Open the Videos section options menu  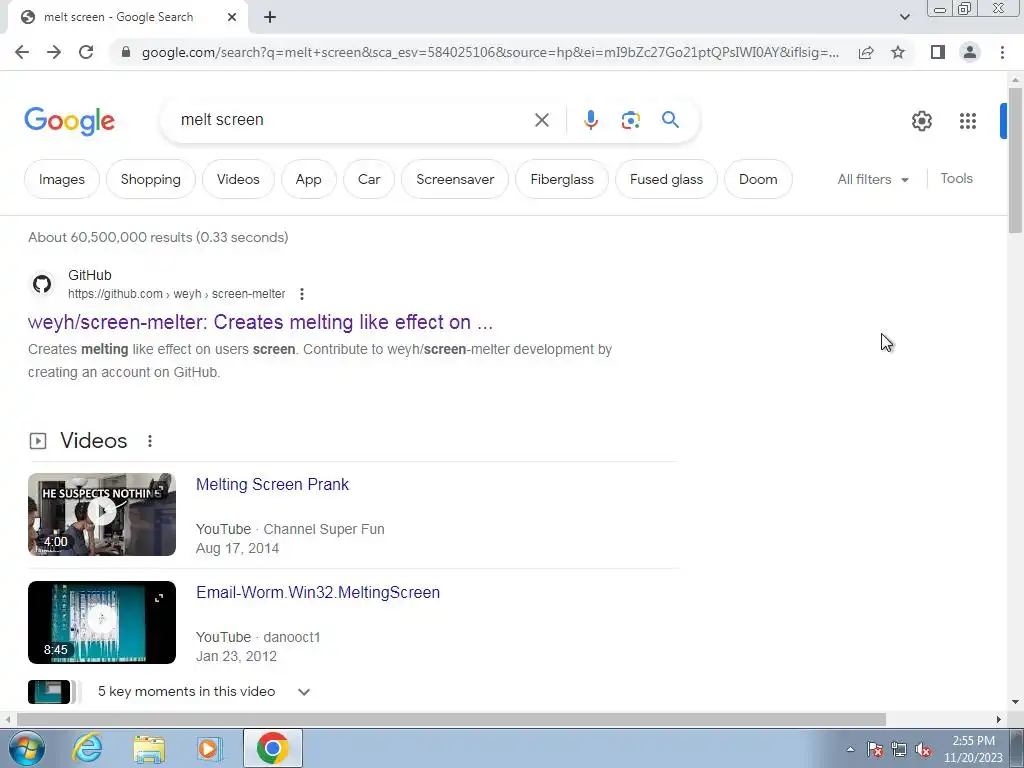click(x=150, y=441)
